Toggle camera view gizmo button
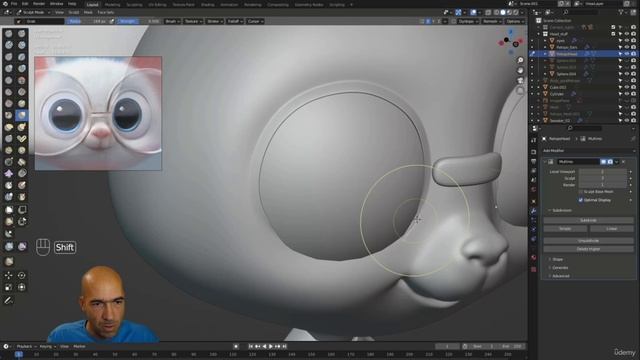Screen dimensions: 640x360 (x=520, y=81)
